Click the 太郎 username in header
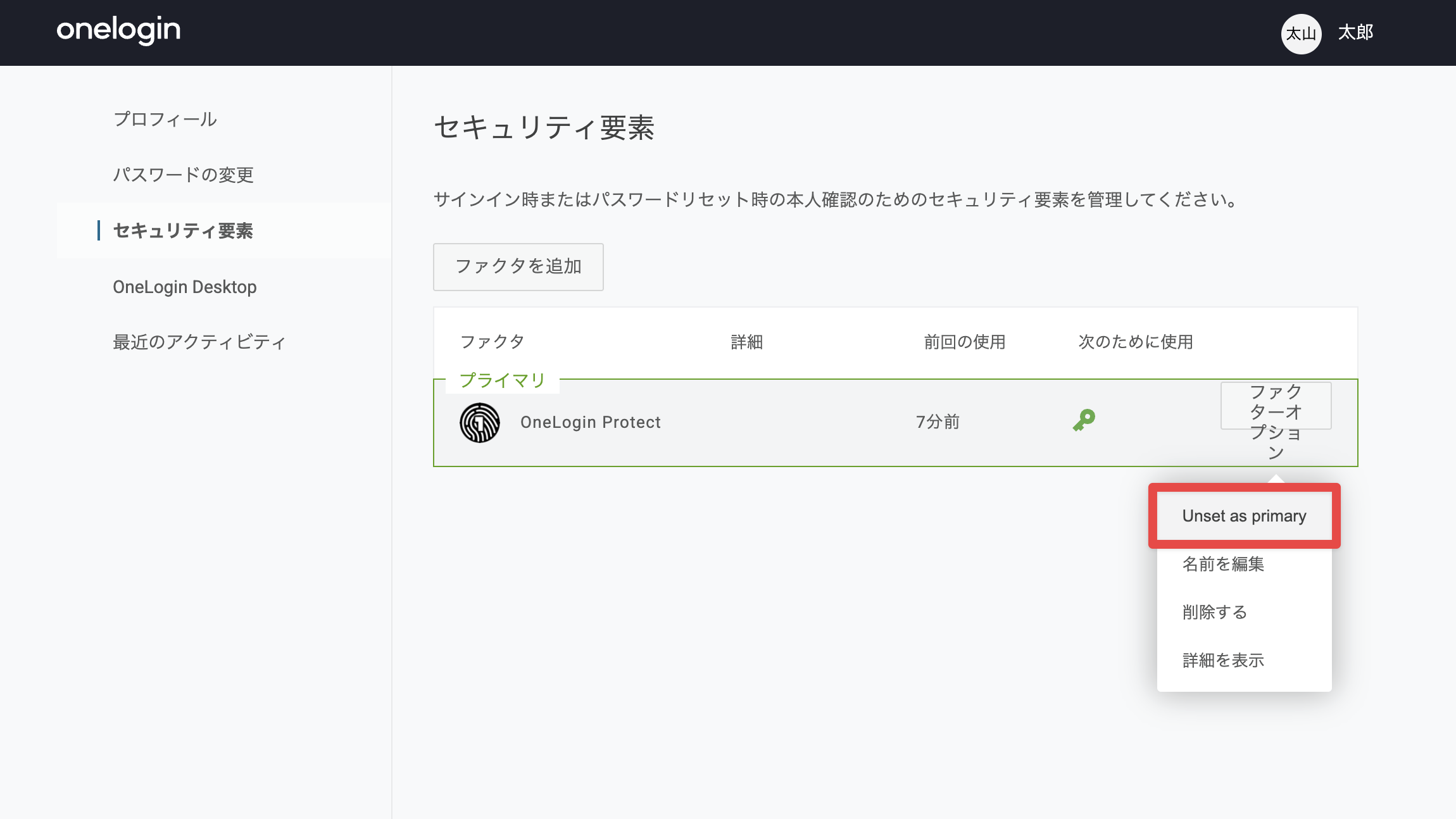 (1355, 32)
